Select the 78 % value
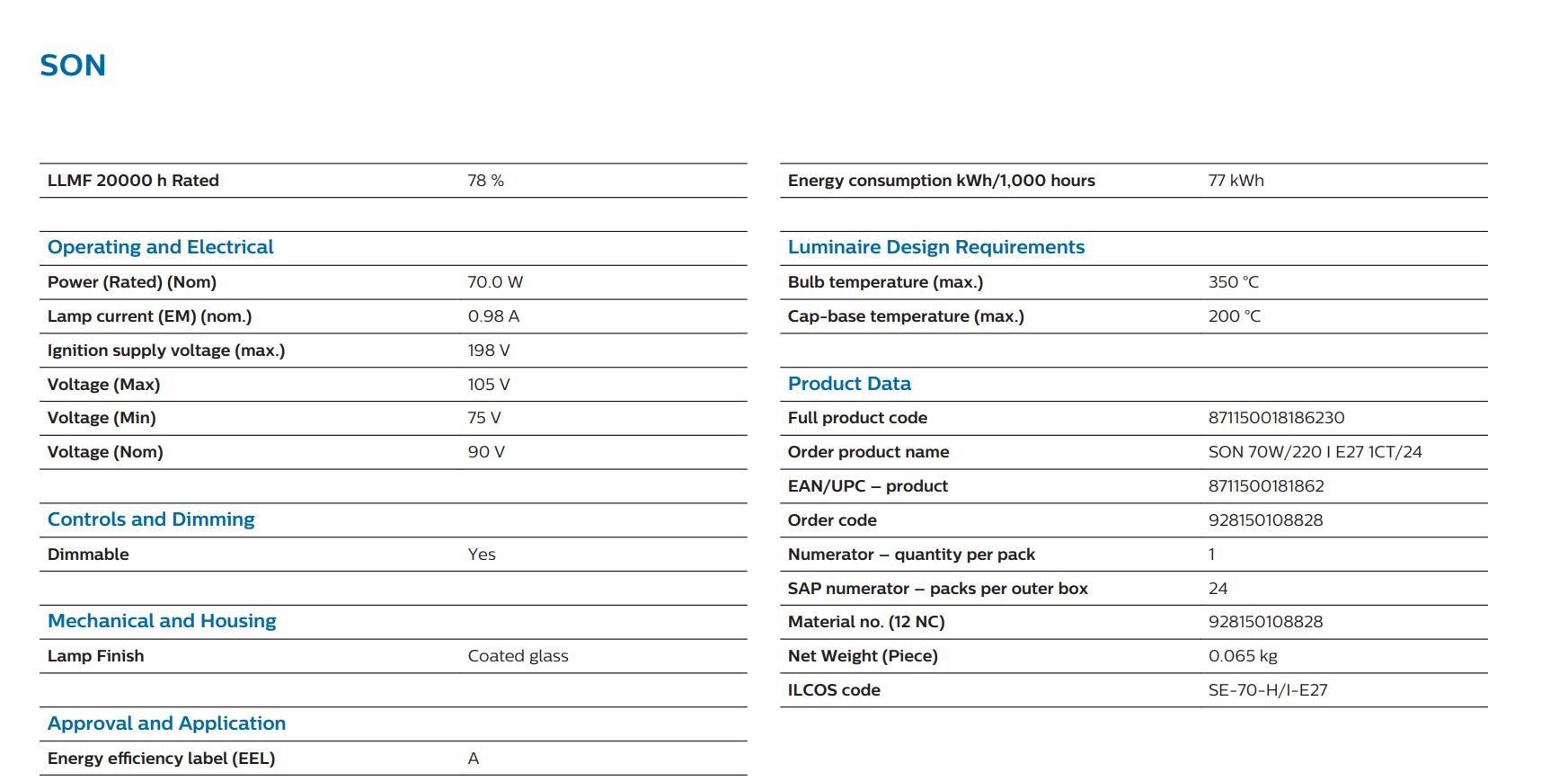This screenshot has height=781, width=1568. click(x=485, y=181)
